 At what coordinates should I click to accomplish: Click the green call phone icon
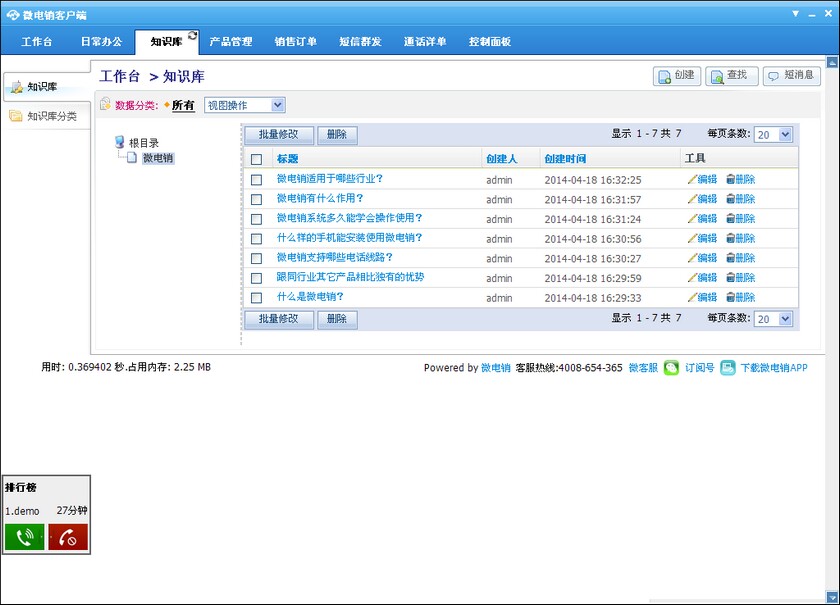[x=25, y=536]
